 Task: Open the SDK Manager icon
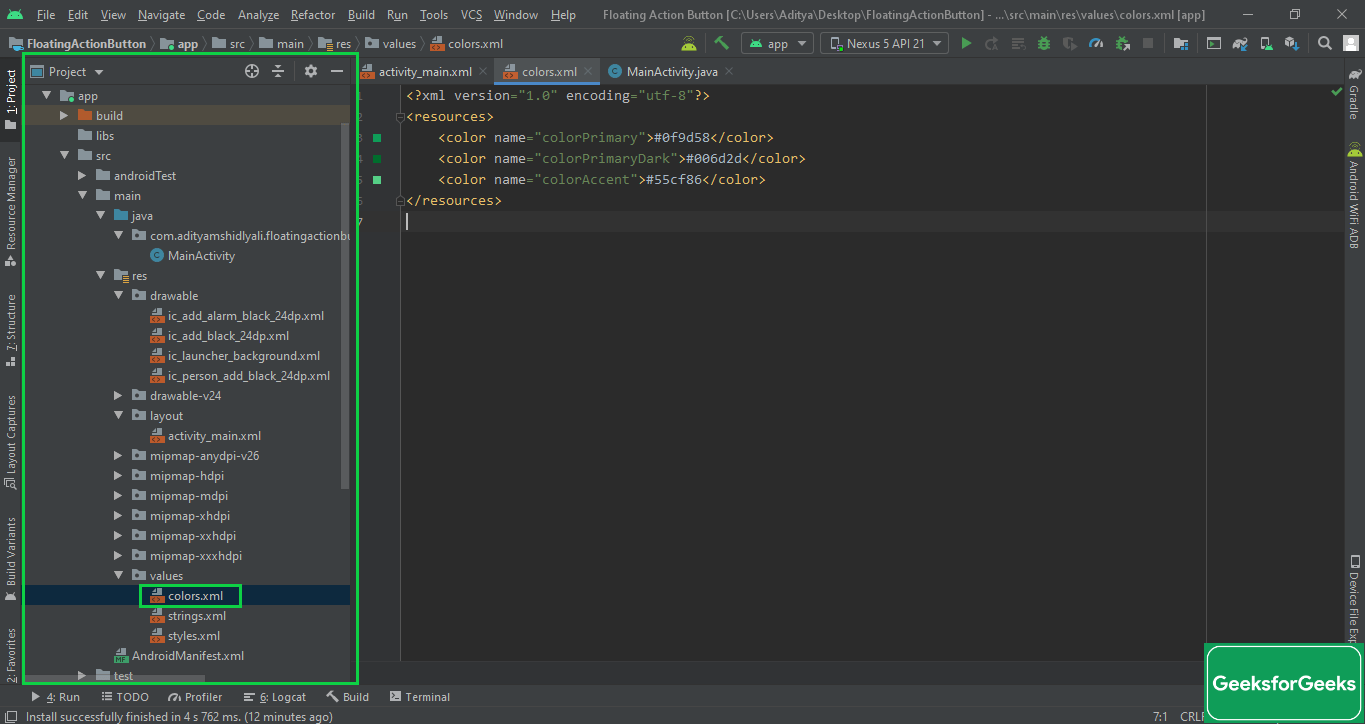(x=1292, y=43)
